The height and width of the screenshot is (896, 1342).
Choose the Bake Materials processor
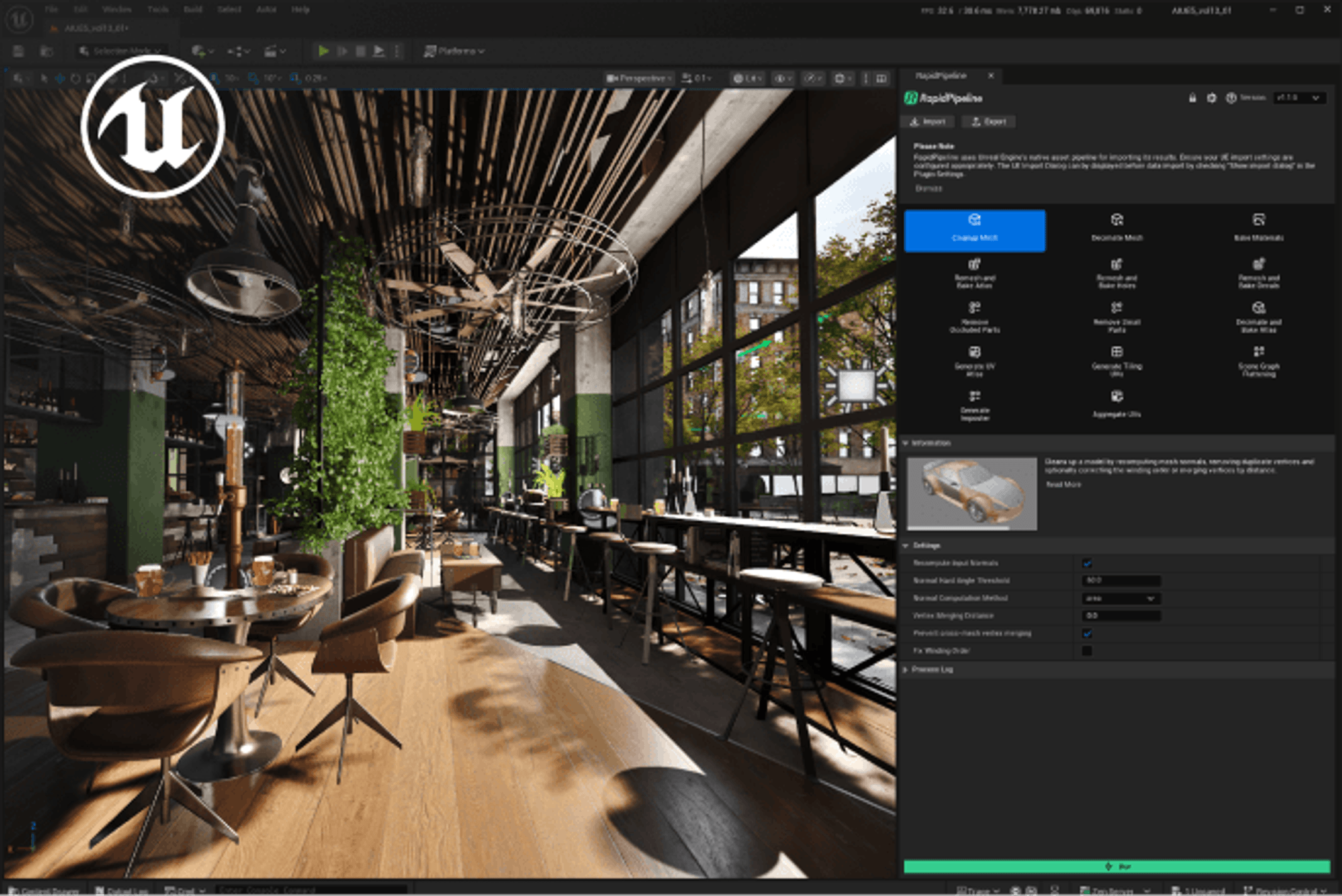(1258, 228)
